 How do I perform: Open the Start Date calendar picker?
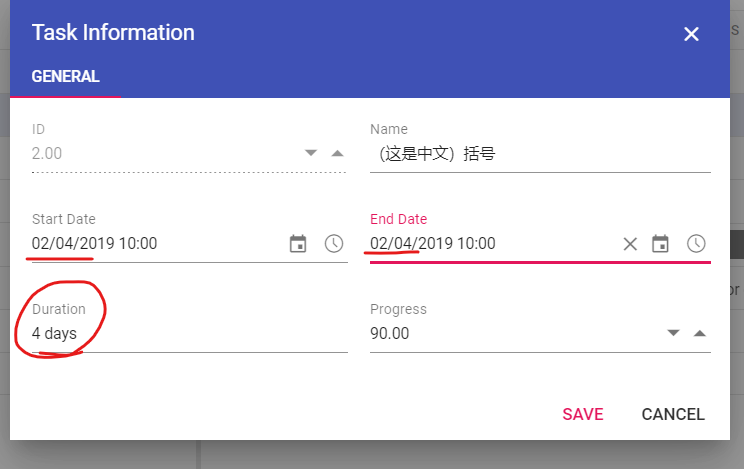tap(298, 244)
